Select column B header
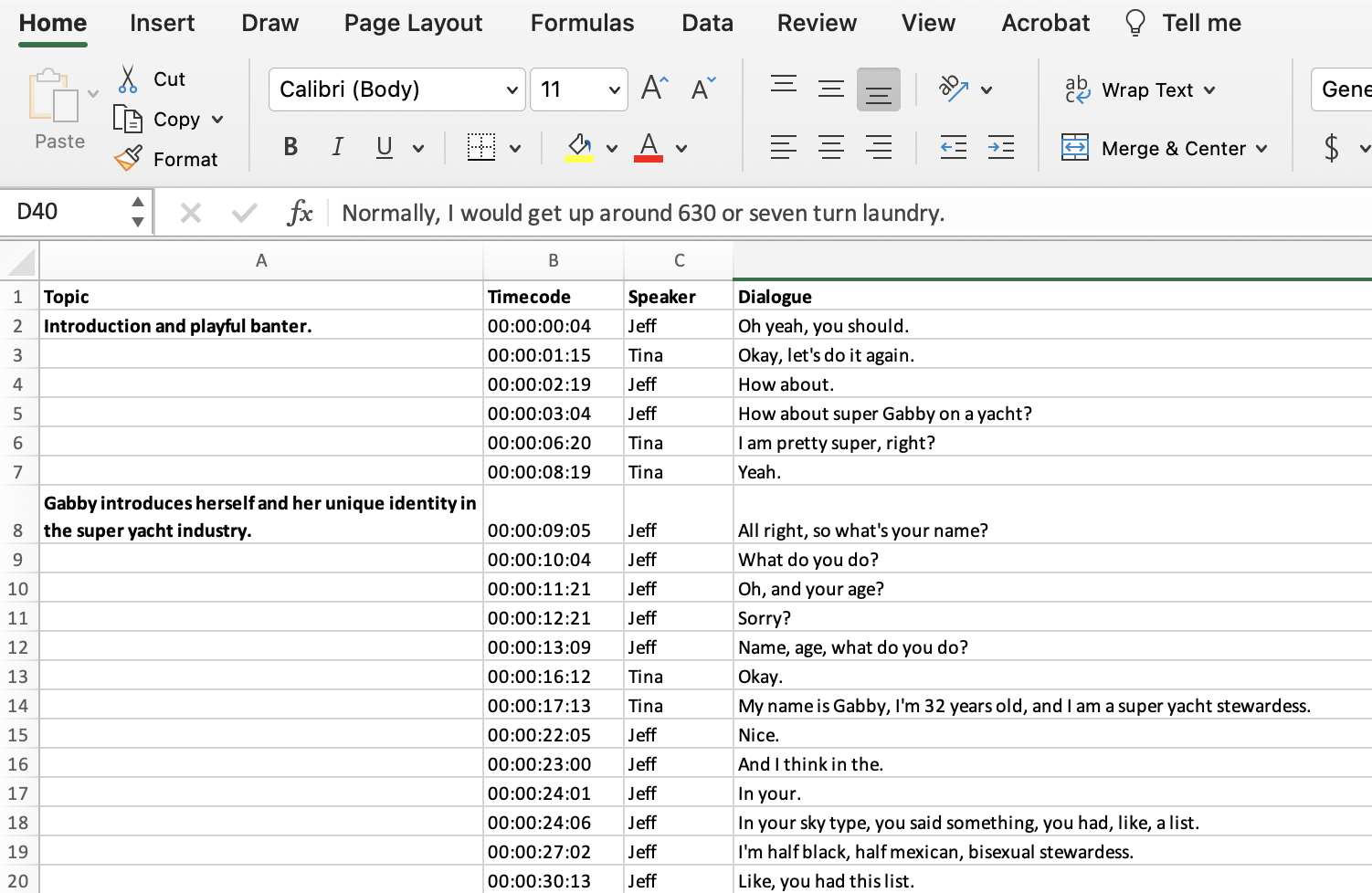1372x893 pixels. [x=554, y=261]
